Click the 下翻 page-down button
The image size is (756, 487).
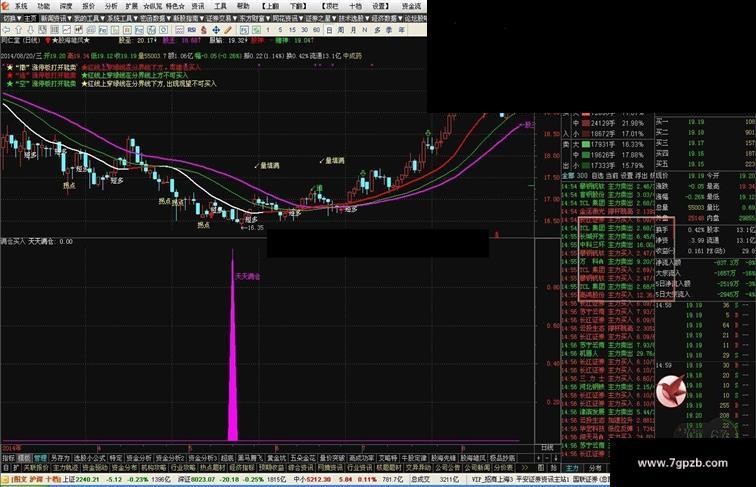297,6
